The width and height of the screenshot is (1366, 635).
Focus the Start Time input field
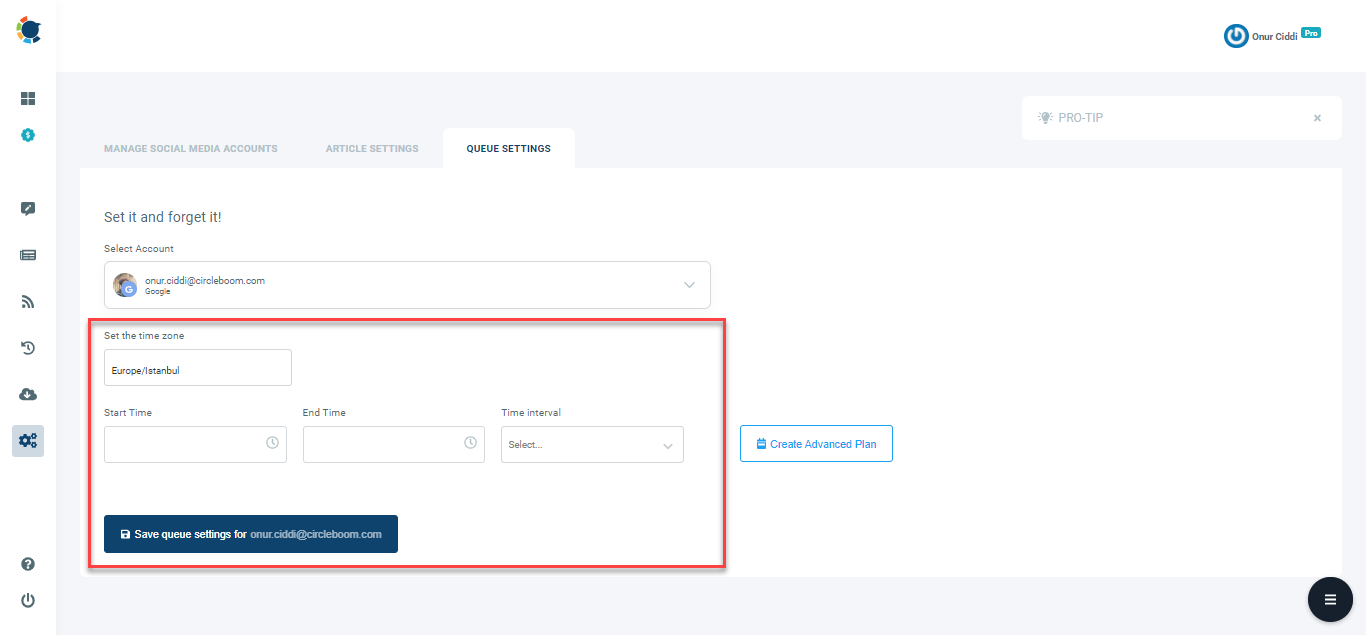point(195,444)
